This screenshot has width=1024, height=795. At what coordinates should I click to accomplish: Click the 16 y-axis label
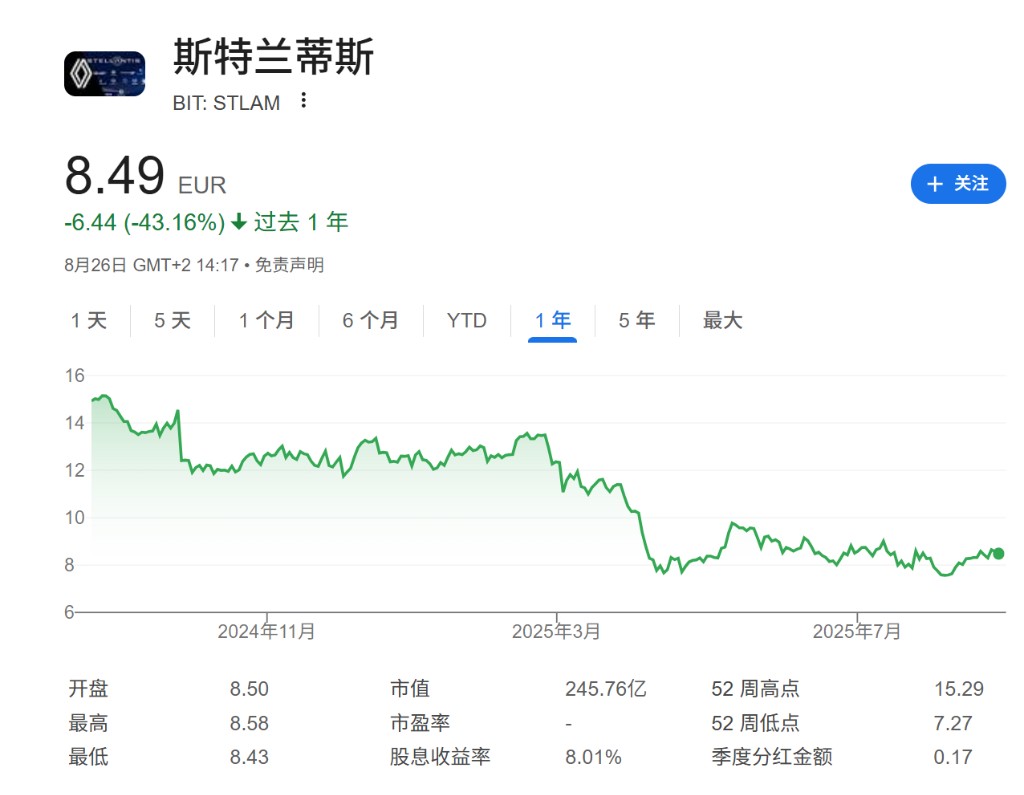tap(74, 376)
